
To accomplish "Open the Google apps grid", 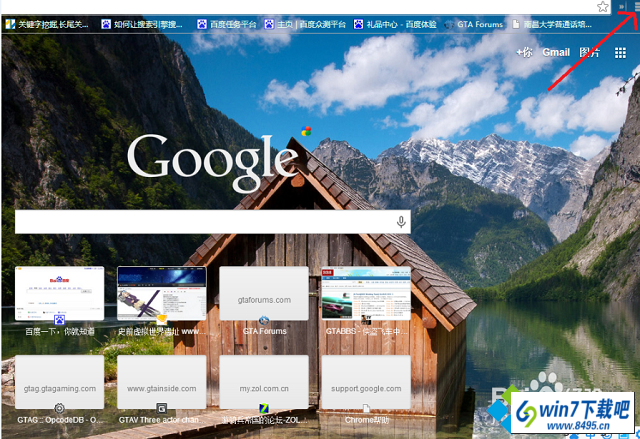I will 620,53.
